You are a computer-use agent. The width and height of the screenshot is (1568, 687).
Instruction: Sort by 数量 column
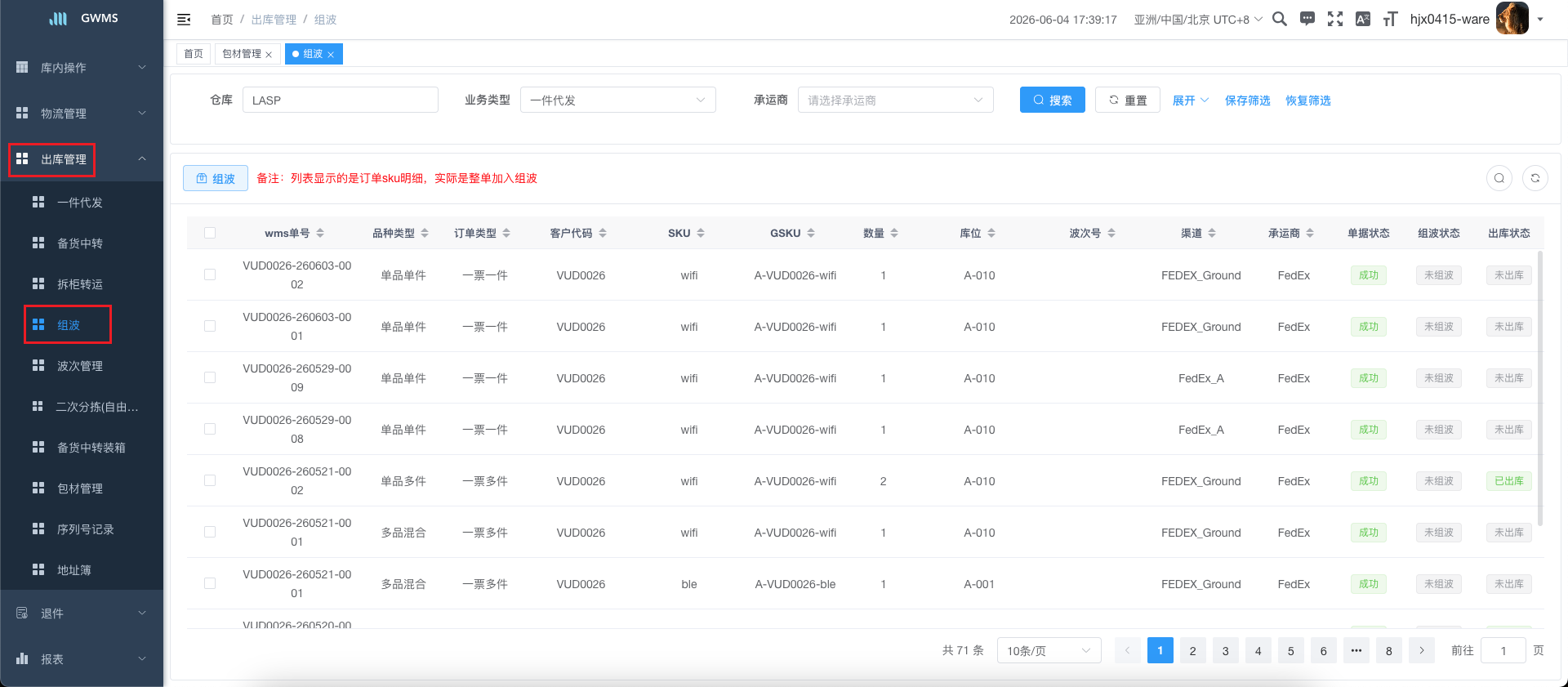tap(894, 233)
